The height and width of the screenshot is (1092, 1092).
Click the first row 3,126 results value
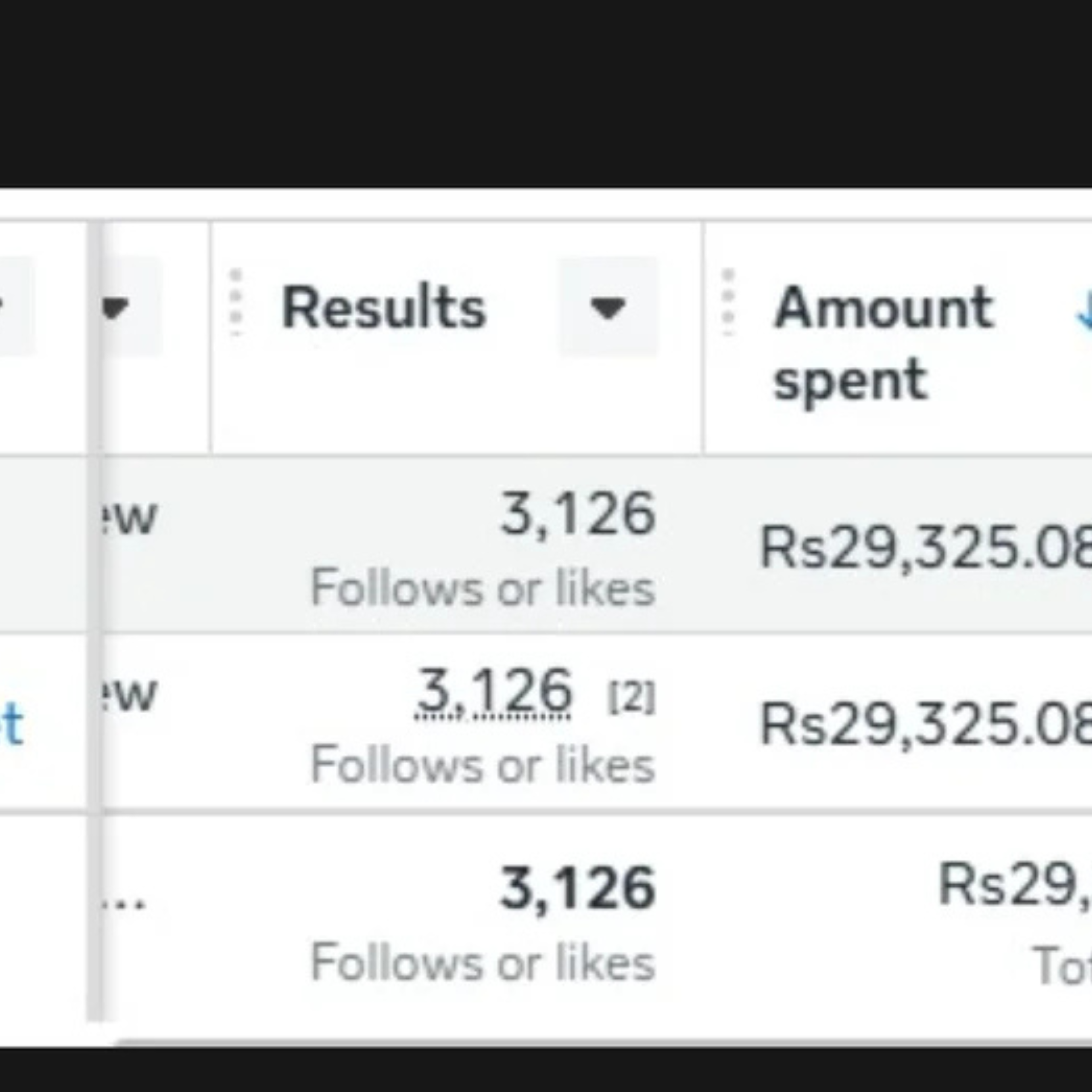coord(578,513)
